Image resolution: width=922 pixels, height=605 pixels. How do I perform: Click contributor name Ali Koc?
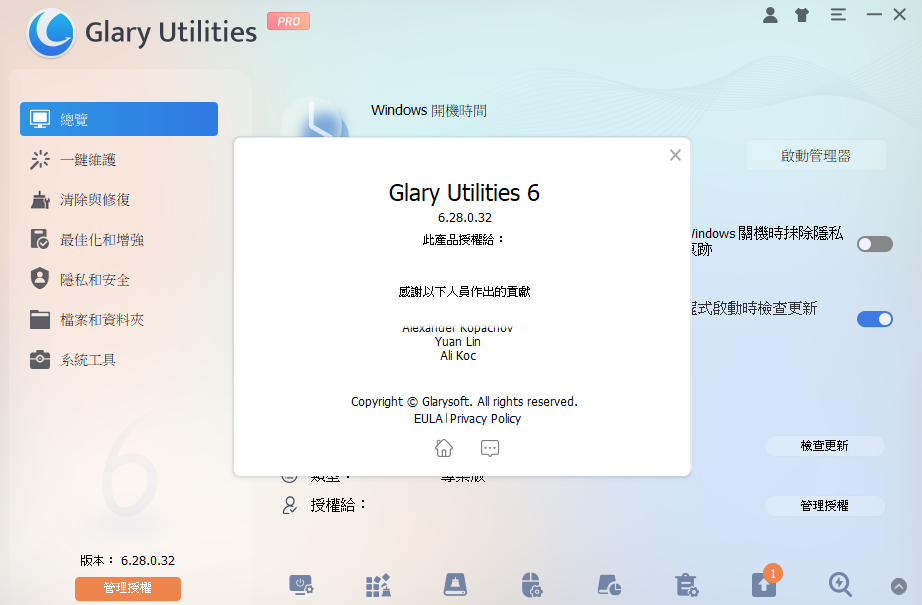(x=458, y=356)
